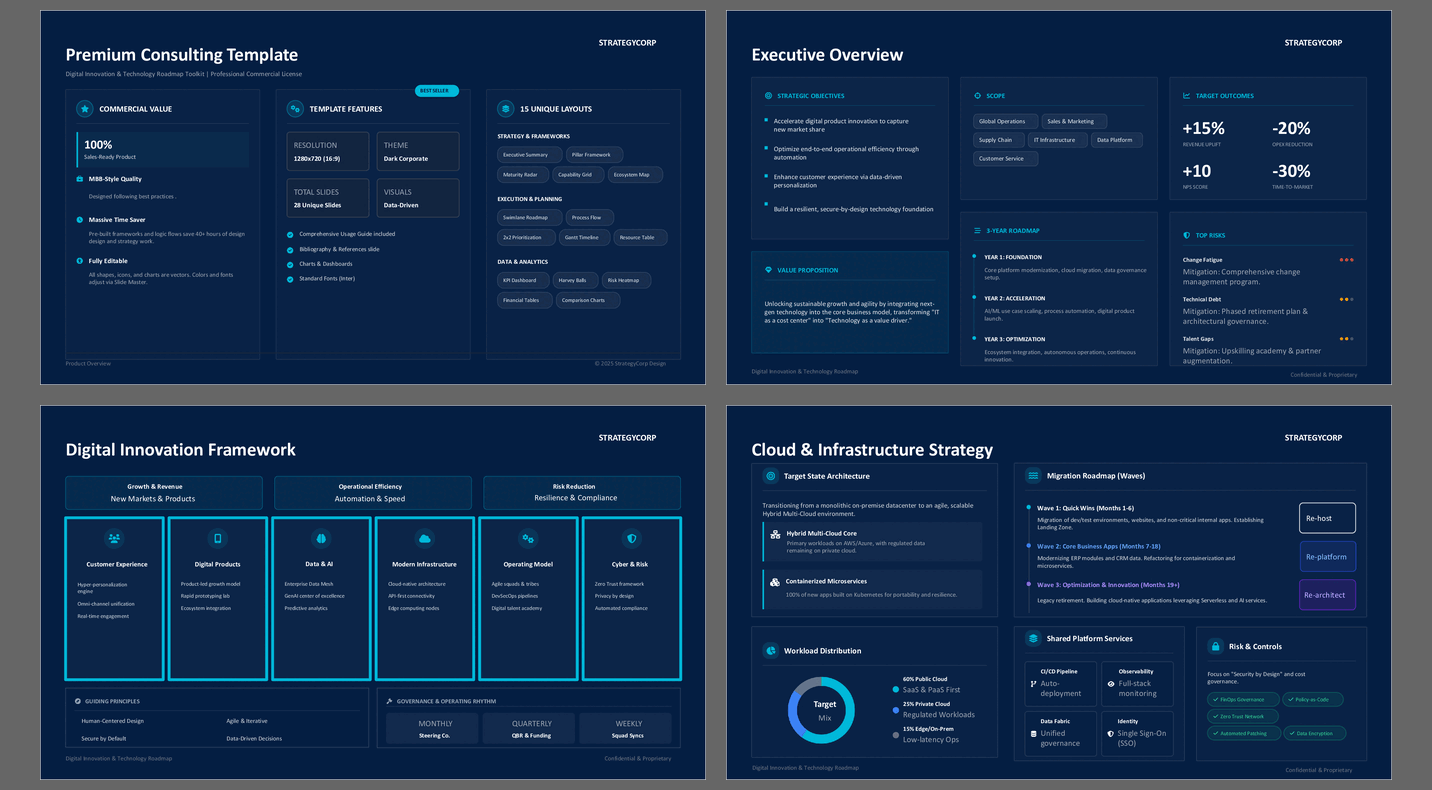Click the Re-host button
Screen dimensions: 1432x790
pyautogui.click(x=1327, y=518)
